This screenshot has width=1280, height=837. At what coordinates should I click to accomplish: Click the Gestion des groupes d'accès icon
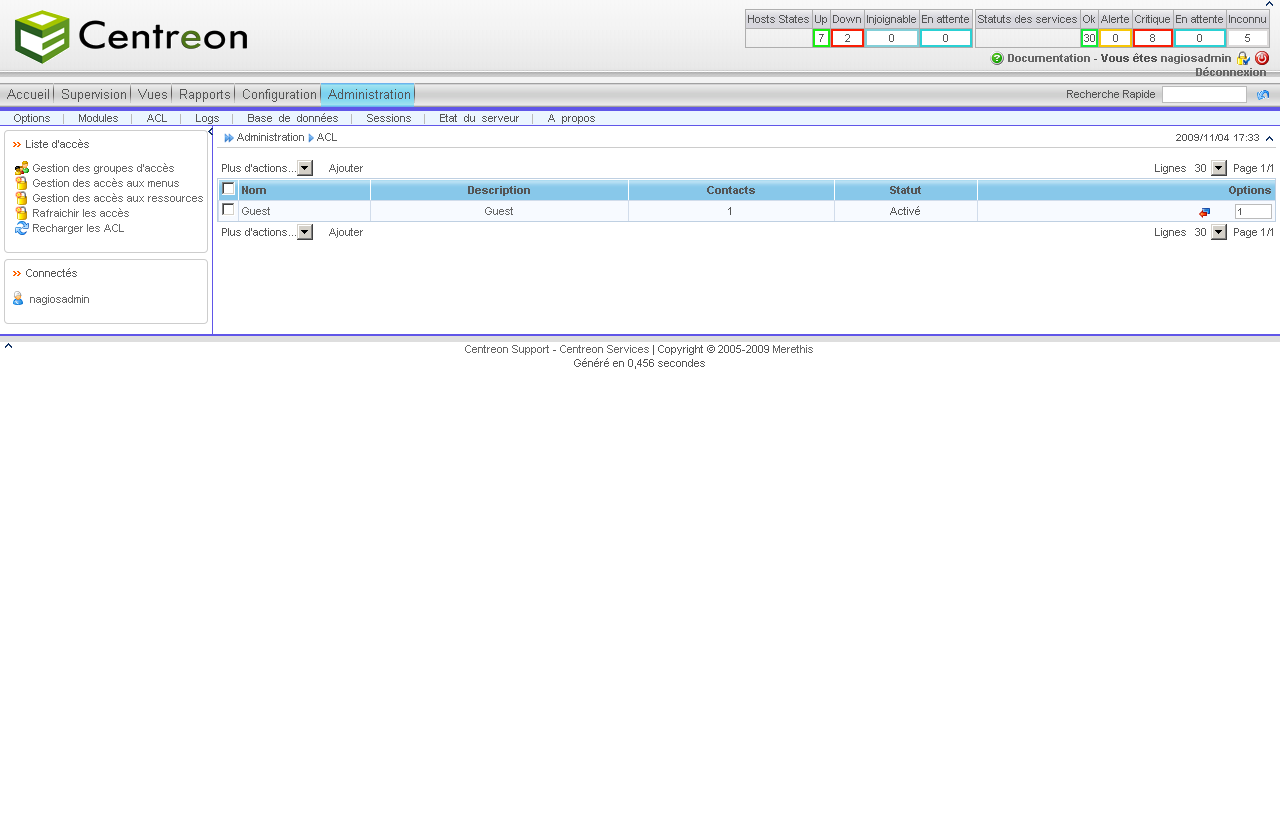click(22, 168)
